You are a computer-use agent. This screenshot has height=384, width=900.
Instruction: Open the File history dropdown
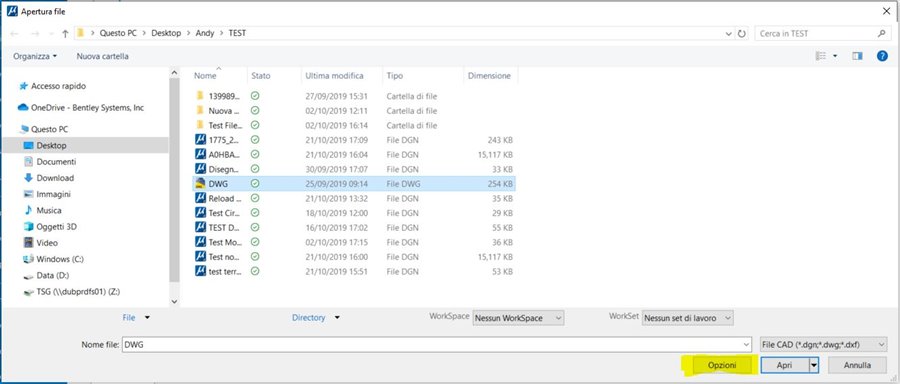[137, 317]
